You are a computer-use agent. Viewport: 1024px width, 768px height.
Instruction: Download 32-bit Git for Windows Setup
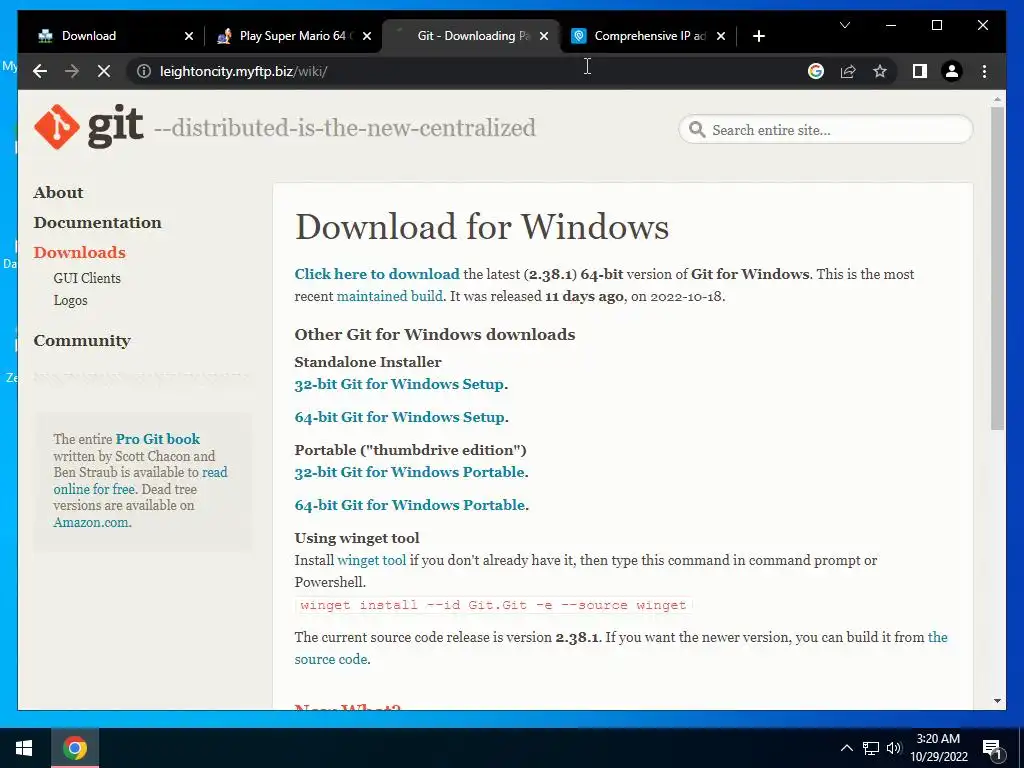(x=399, y=384)
